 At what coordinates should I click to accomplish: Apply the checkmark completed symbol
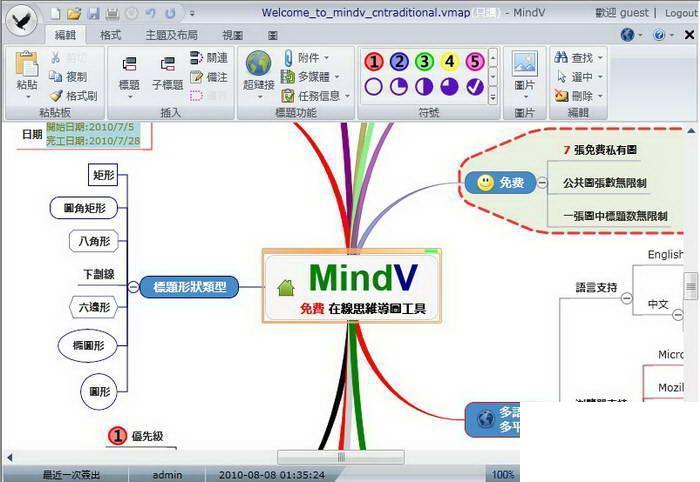(x=475, y=87)
